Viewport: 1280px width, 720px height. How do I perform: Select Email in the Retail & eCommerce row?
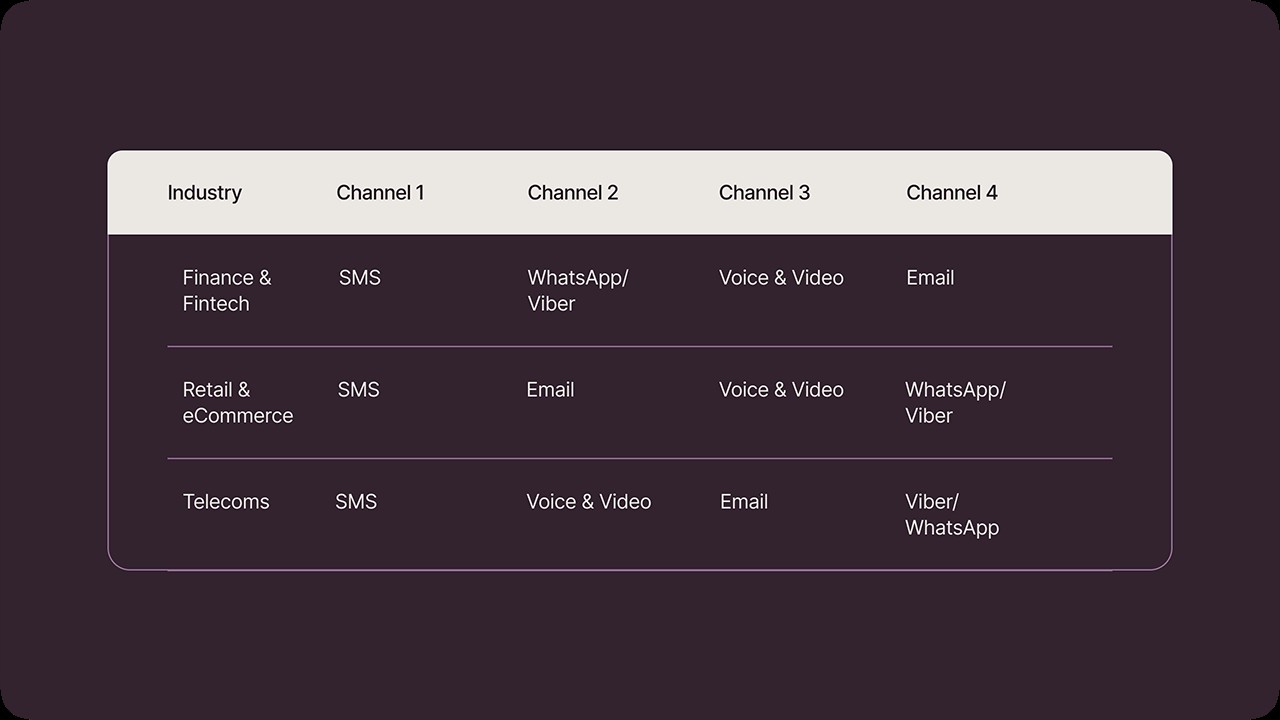click(550, 390)
